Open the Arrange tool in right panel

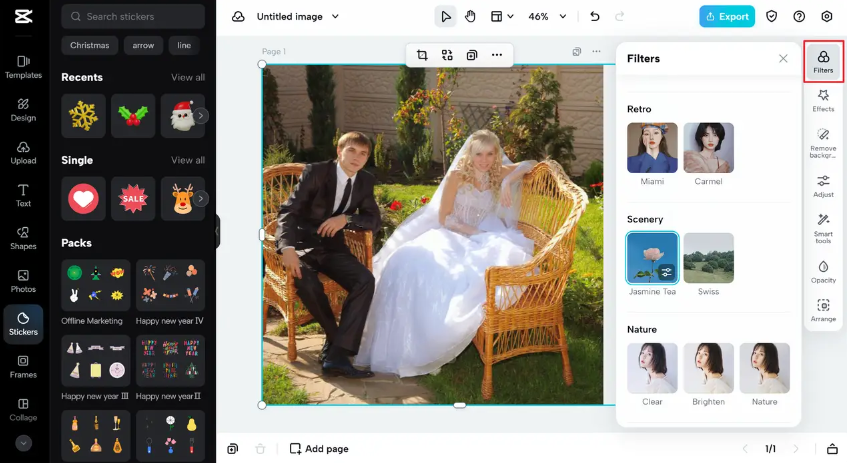pyautogui.click(x=823, y=311)
